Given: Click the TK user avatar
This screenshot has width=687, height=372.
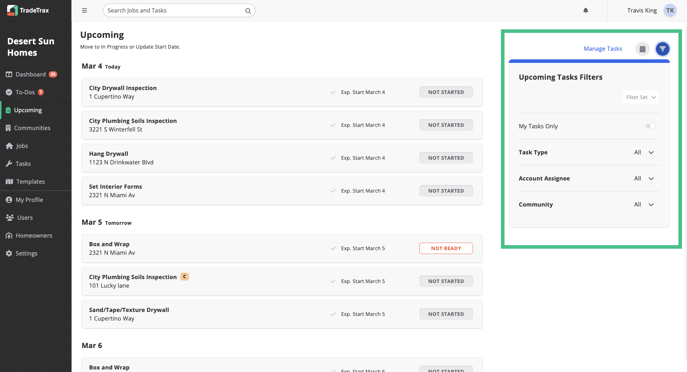Looking at the screenshot, I should point(670,11).
